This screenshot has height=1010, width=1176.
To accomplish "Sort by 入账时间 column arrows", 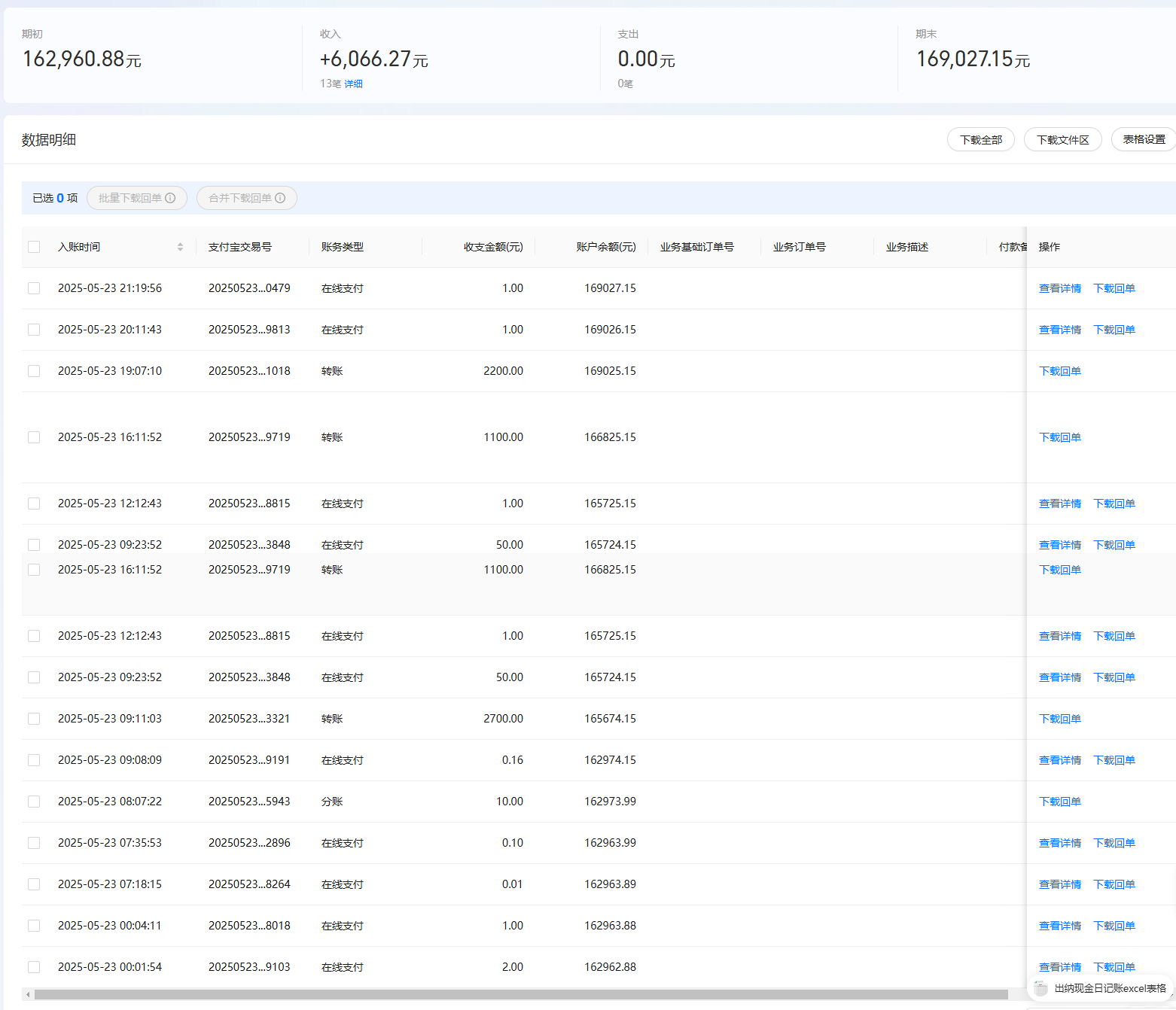I will [x=180, y=247].
